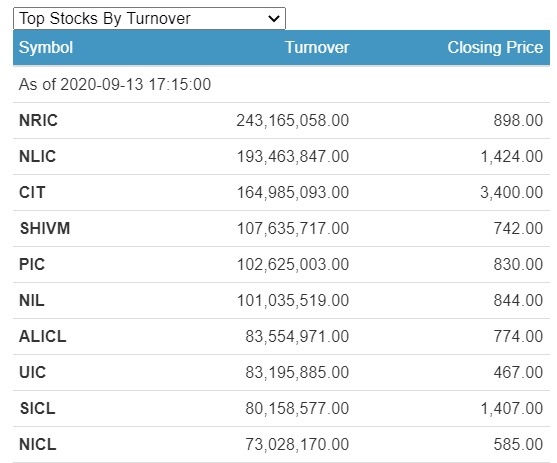The height and width of the screenshot is (463, 557).
Task: Select SICL closing price 1,407.00
Action: pos(512,409)
